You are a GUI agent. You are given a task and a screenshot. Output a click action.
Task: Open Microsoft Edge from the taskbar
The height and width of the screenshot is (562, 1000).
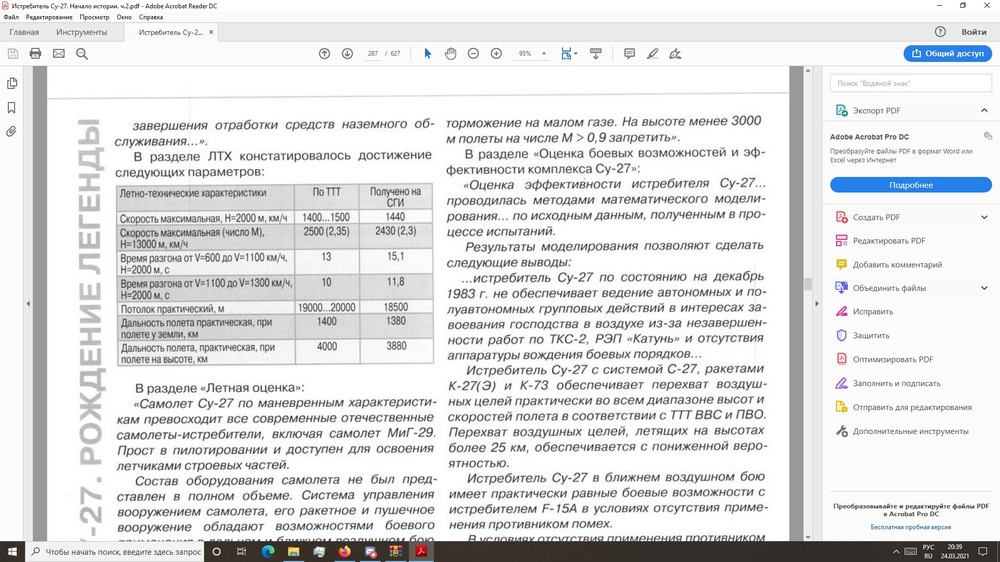268,552
